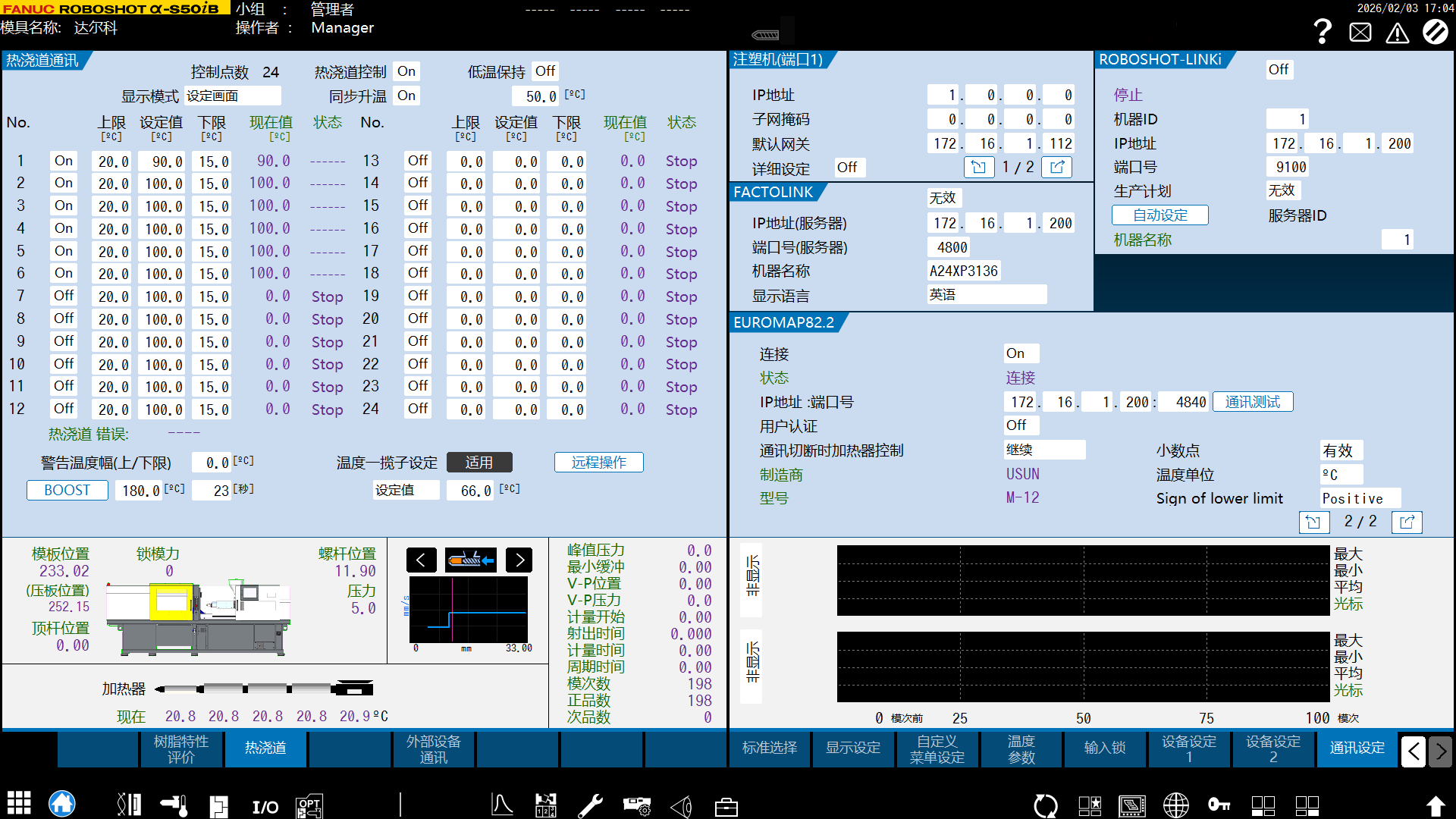
Task: Click the help question mark icon
Action: pyautogui.click(x=1323, y=32)
